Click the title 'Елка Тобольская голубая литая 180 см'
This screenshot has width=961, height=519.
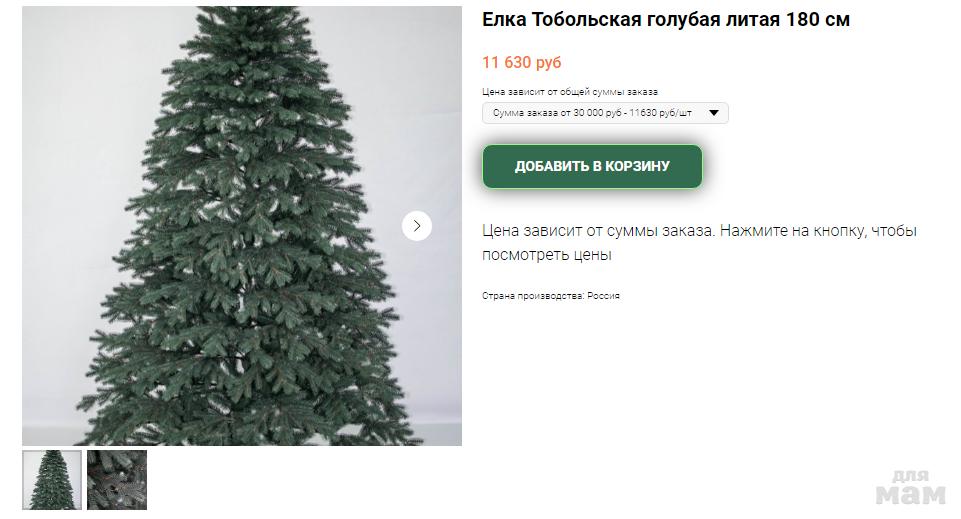[x=666, y=20]
